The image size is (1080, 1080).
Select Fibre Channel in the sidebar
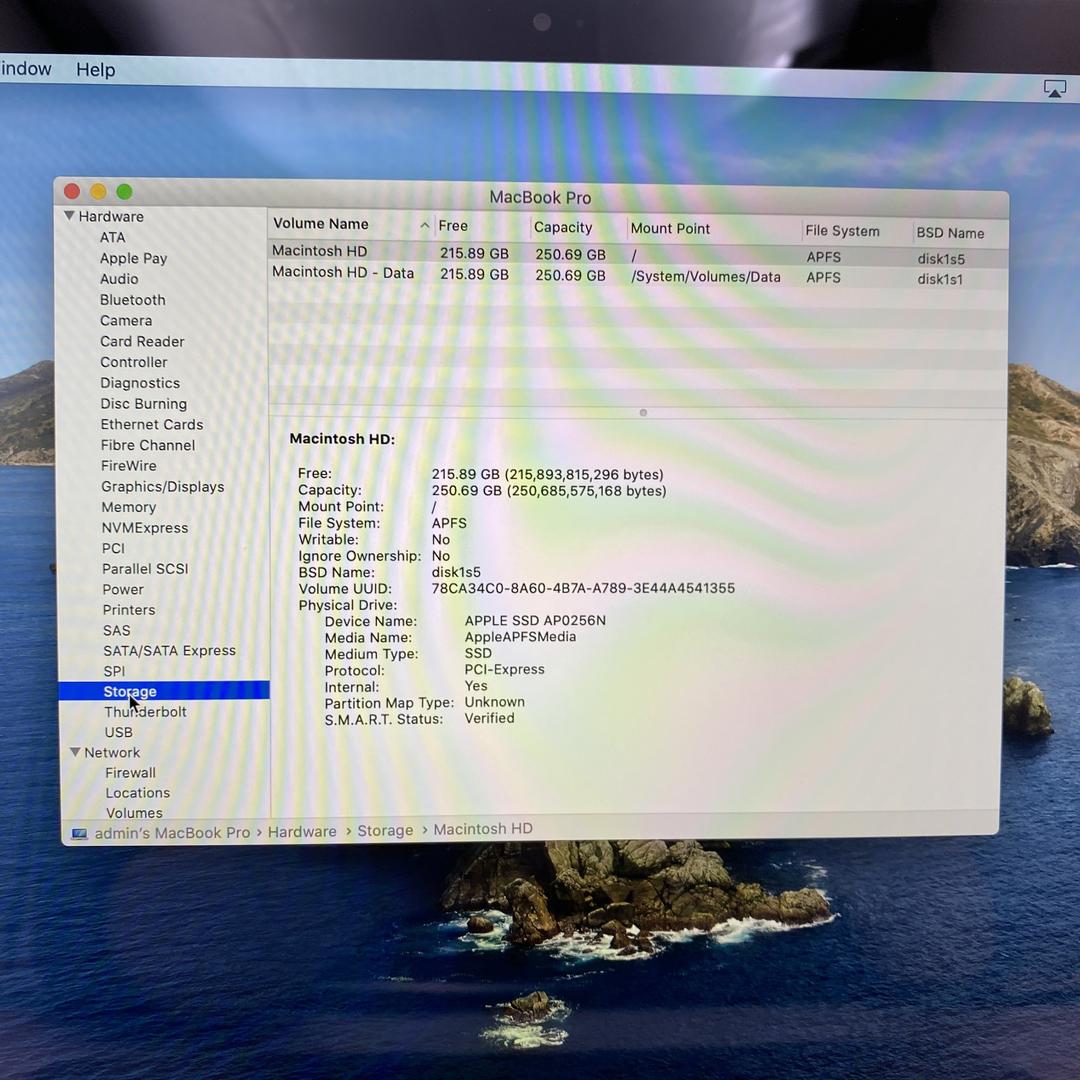[x=148, y=445]
